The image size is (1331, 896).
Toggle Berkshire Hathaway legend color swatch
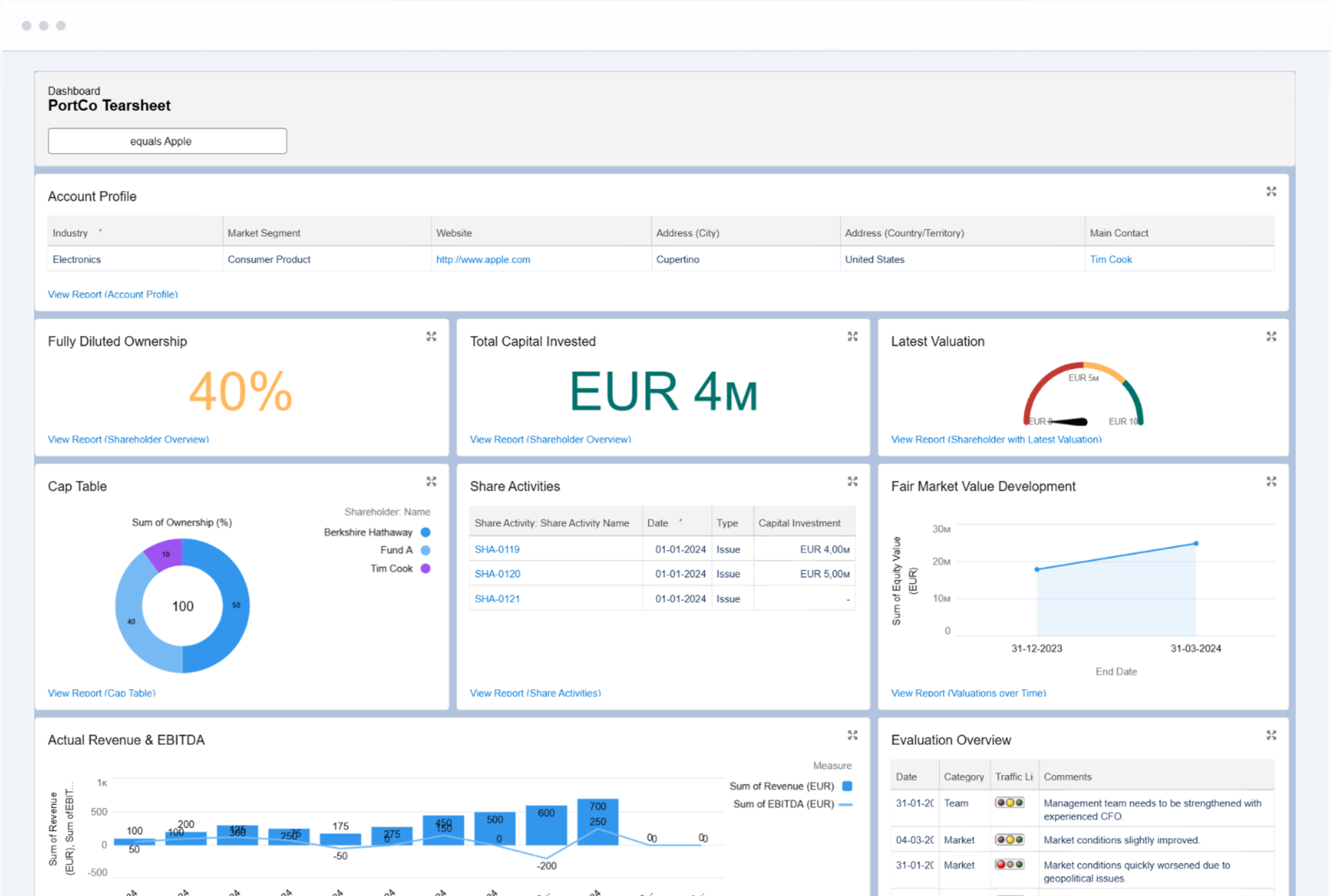(426, 532)
